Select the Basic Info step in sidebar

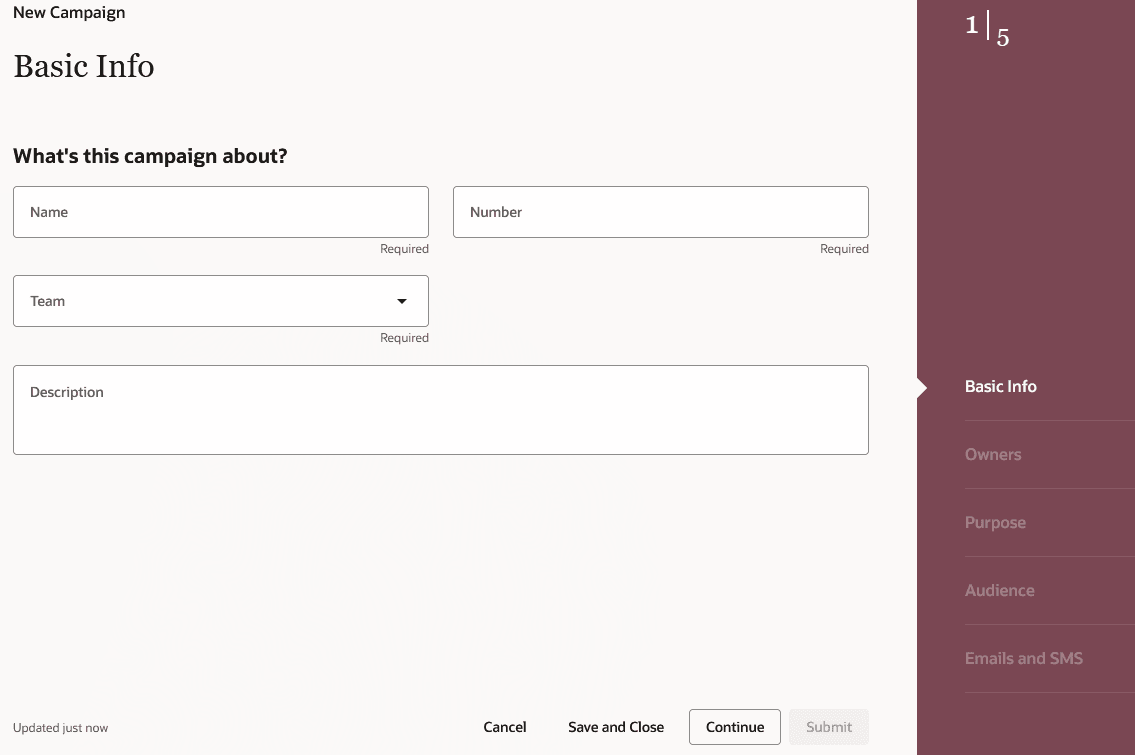tap(1000, 386)
